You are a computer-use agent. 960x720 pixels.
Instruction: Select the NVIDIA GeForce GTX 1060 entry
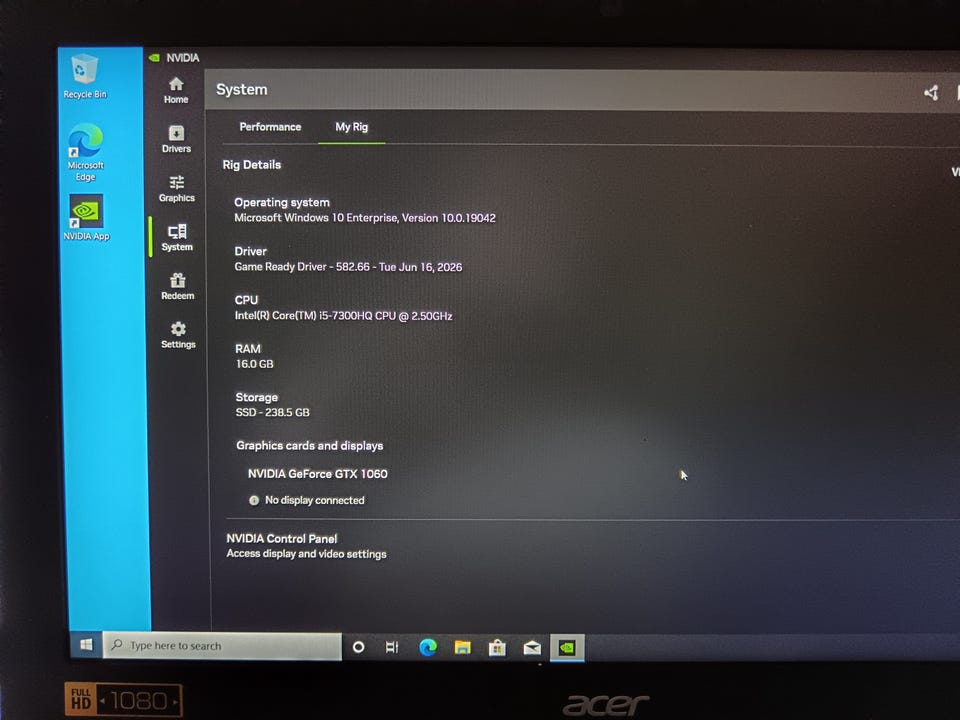pos(317,473)
